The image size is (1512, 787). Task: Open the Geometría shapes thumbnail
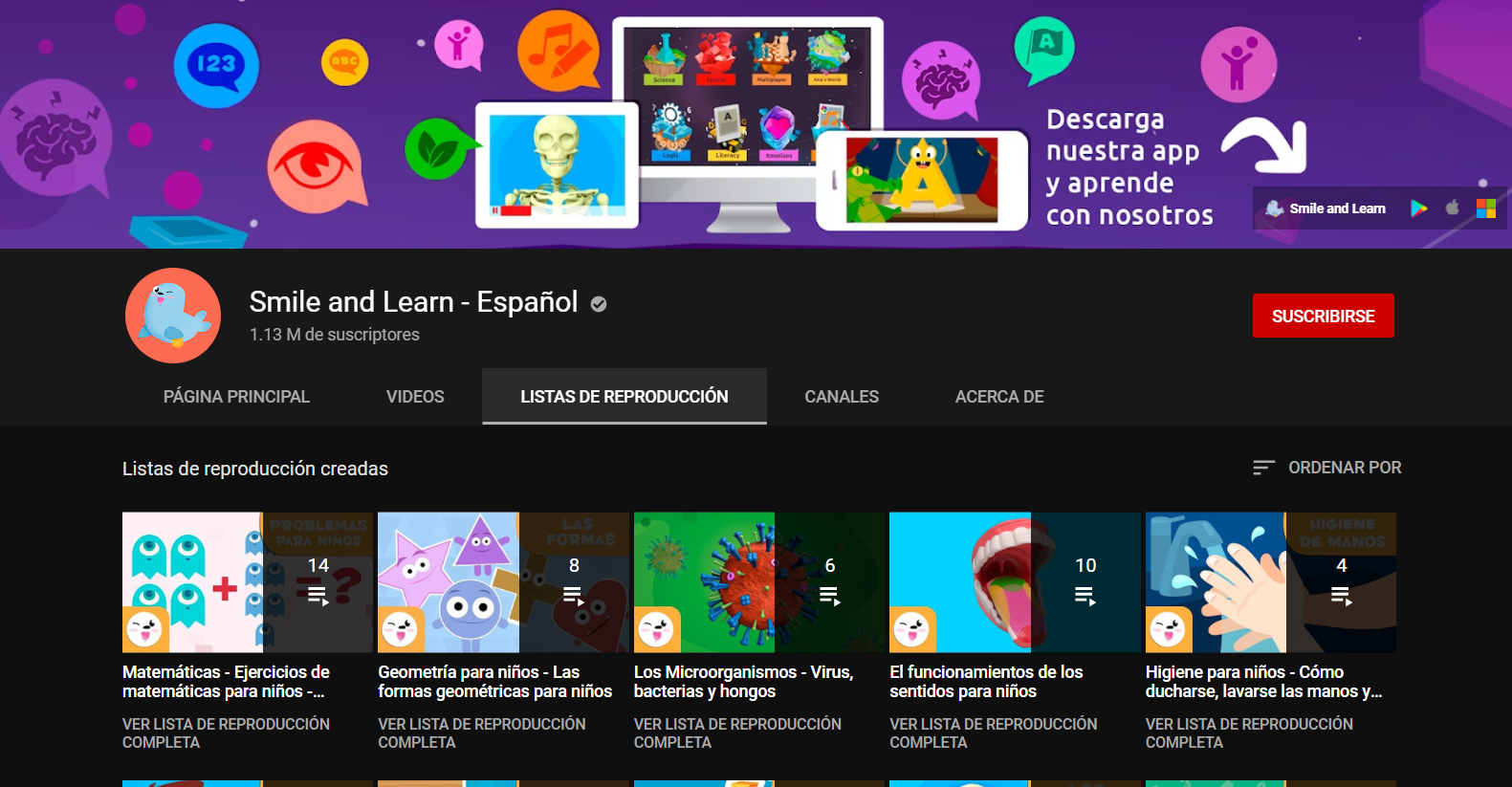coord(503,582)
